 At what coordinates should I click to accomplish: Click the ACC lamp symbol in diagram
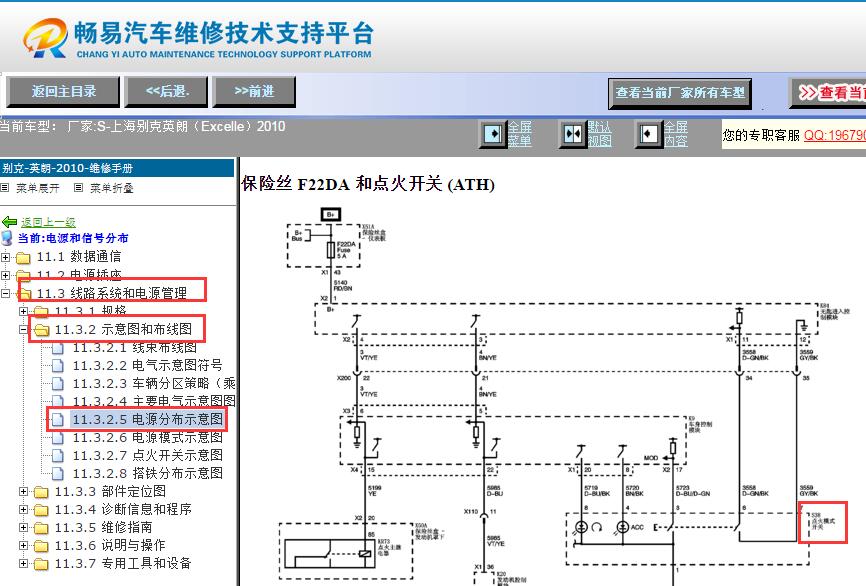[622, 527]
